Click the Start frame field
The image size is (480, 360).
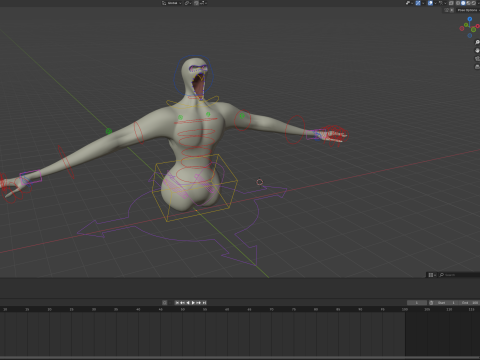(446, 303)
